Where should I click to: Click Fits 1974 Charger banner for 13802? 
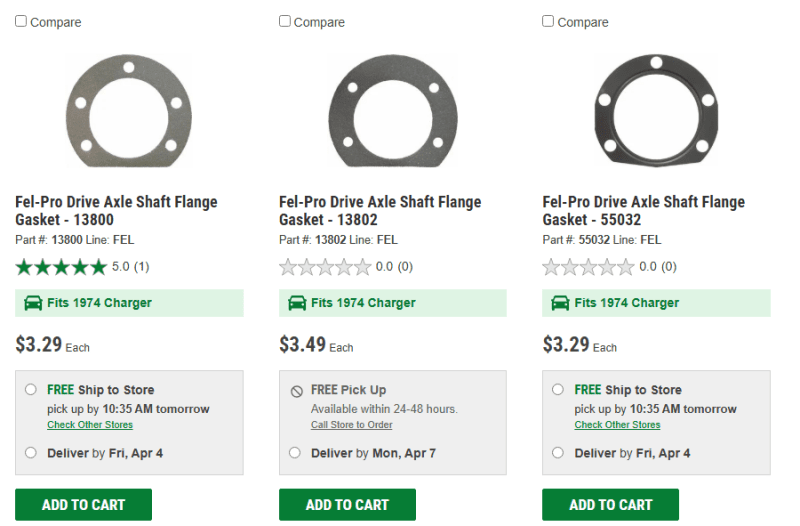[x=393, y=303]
